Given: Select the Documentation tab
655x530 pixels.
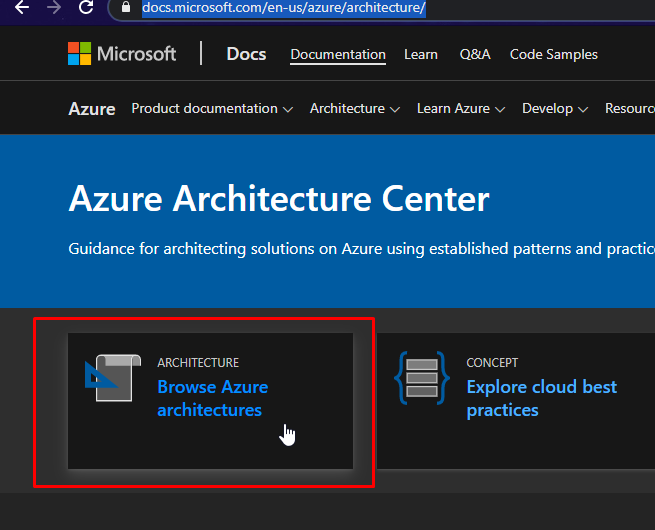Looking at the screenshot, I should (338, 54).
